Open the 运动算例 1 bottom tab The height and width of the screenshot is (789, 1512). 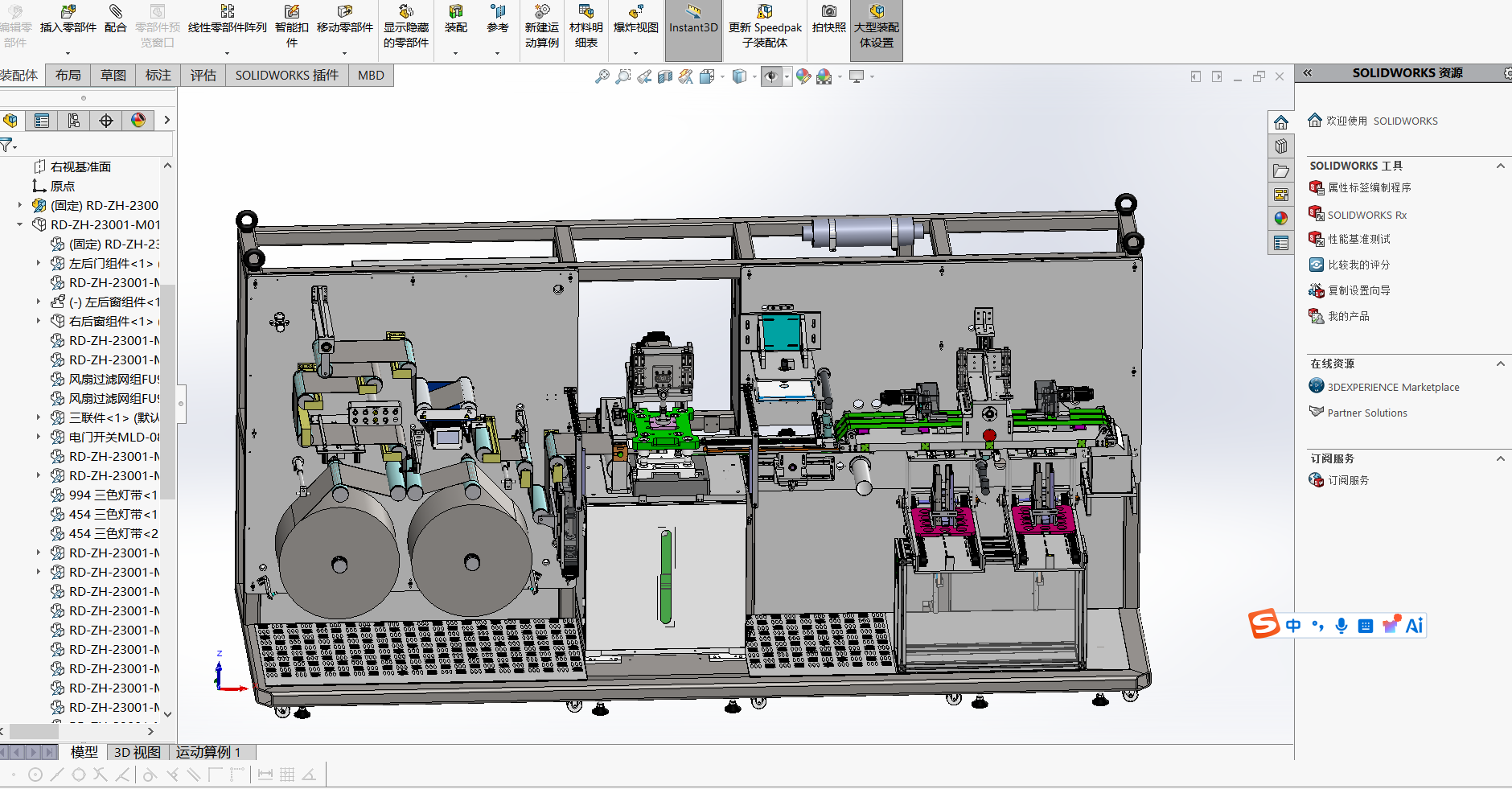pyautogui.click(x=209, y=752)
